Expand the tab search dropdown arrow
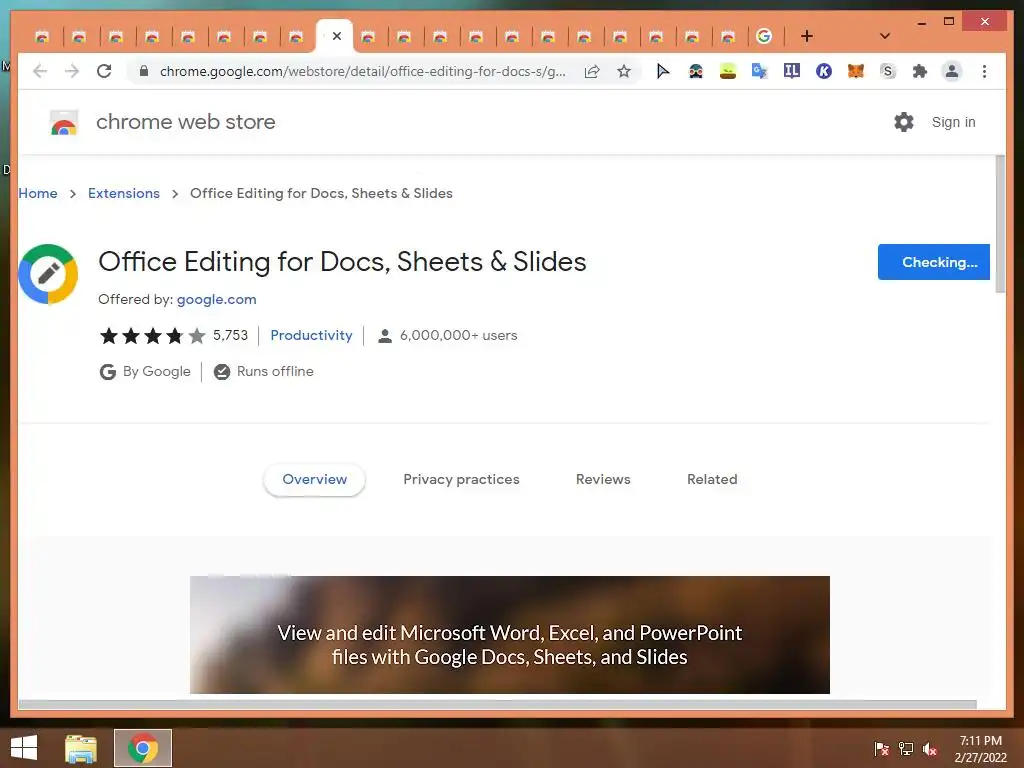This screenshot has height=768, width=1024. point(885,36)
